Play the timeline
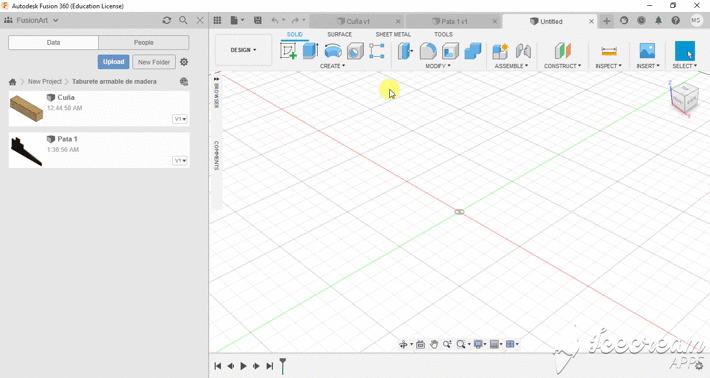Screen dimensions: 710x378 coord(243,366)
